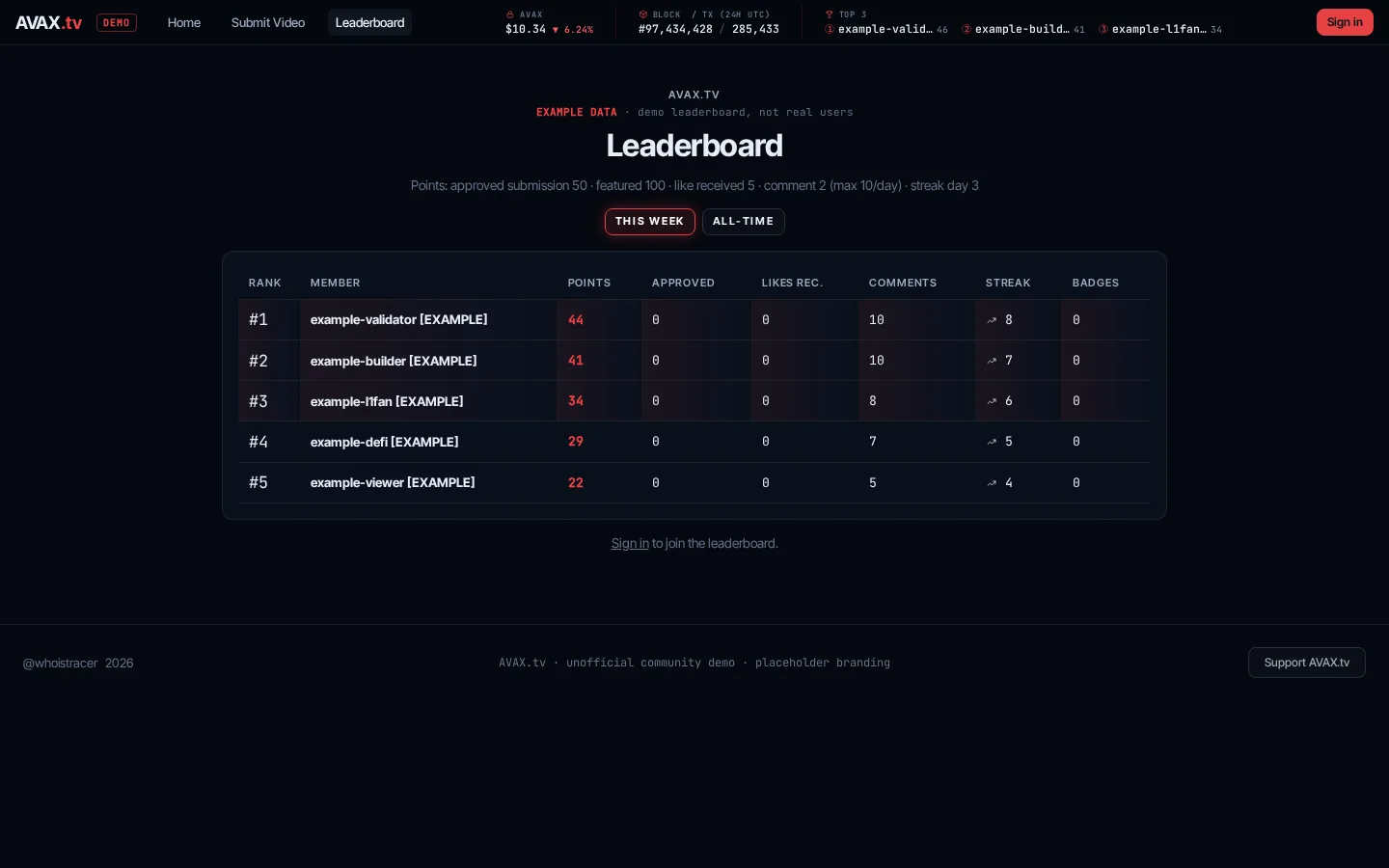Open the Leaderboard nav item
This screenshot has width=1389, height=868.
point(369,22)
